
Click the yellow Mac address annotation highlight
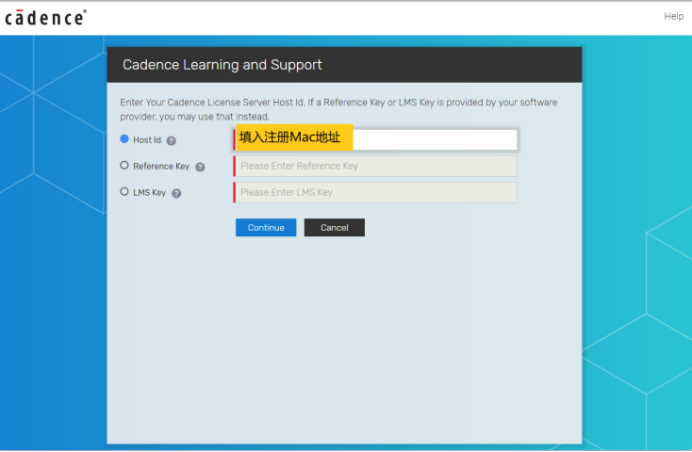[294, 138]
